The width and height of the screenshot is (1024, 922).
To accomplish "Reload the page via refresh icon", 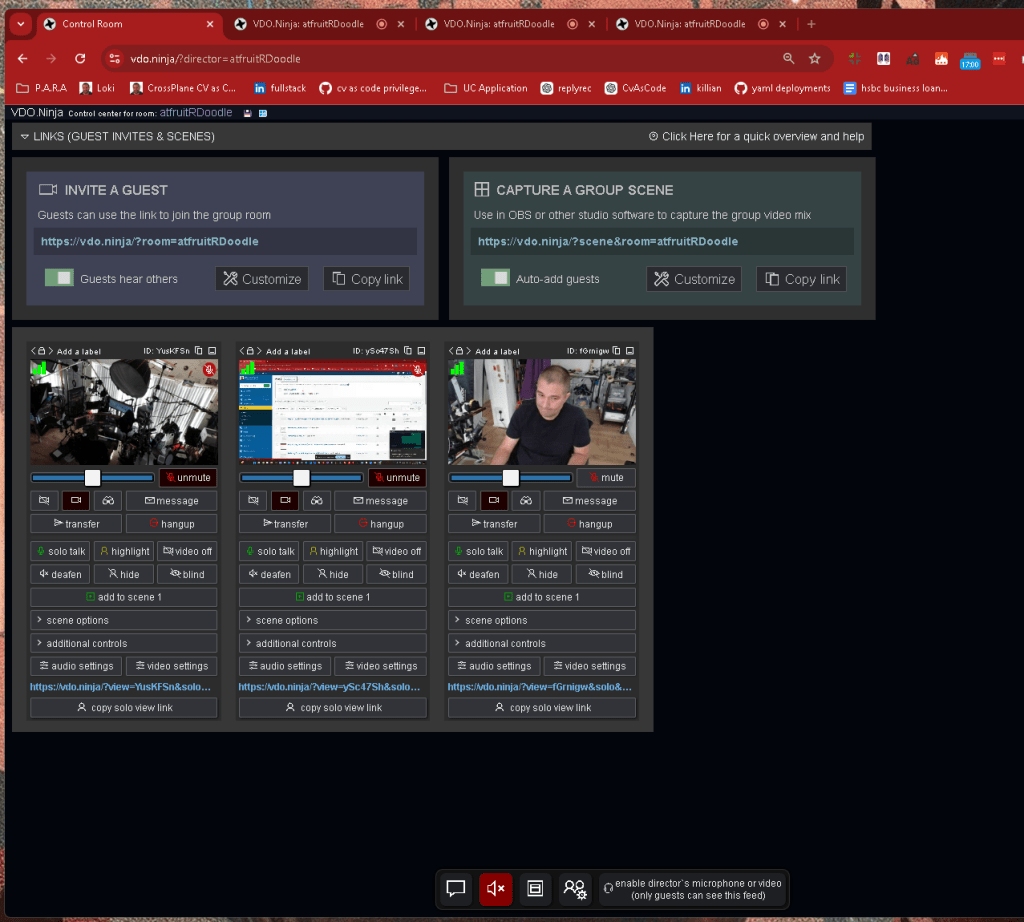I will pyautogui.click(x=80, y=59).
